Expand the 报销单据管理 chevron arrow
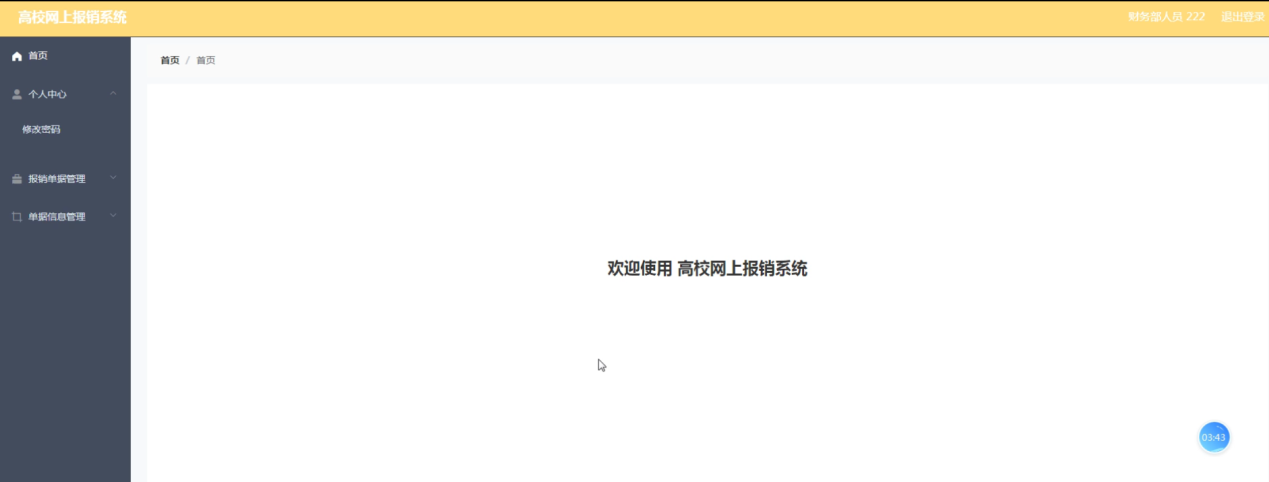Image resolution: width=1269 pixels, height=482 pixels. pos(113,178)
